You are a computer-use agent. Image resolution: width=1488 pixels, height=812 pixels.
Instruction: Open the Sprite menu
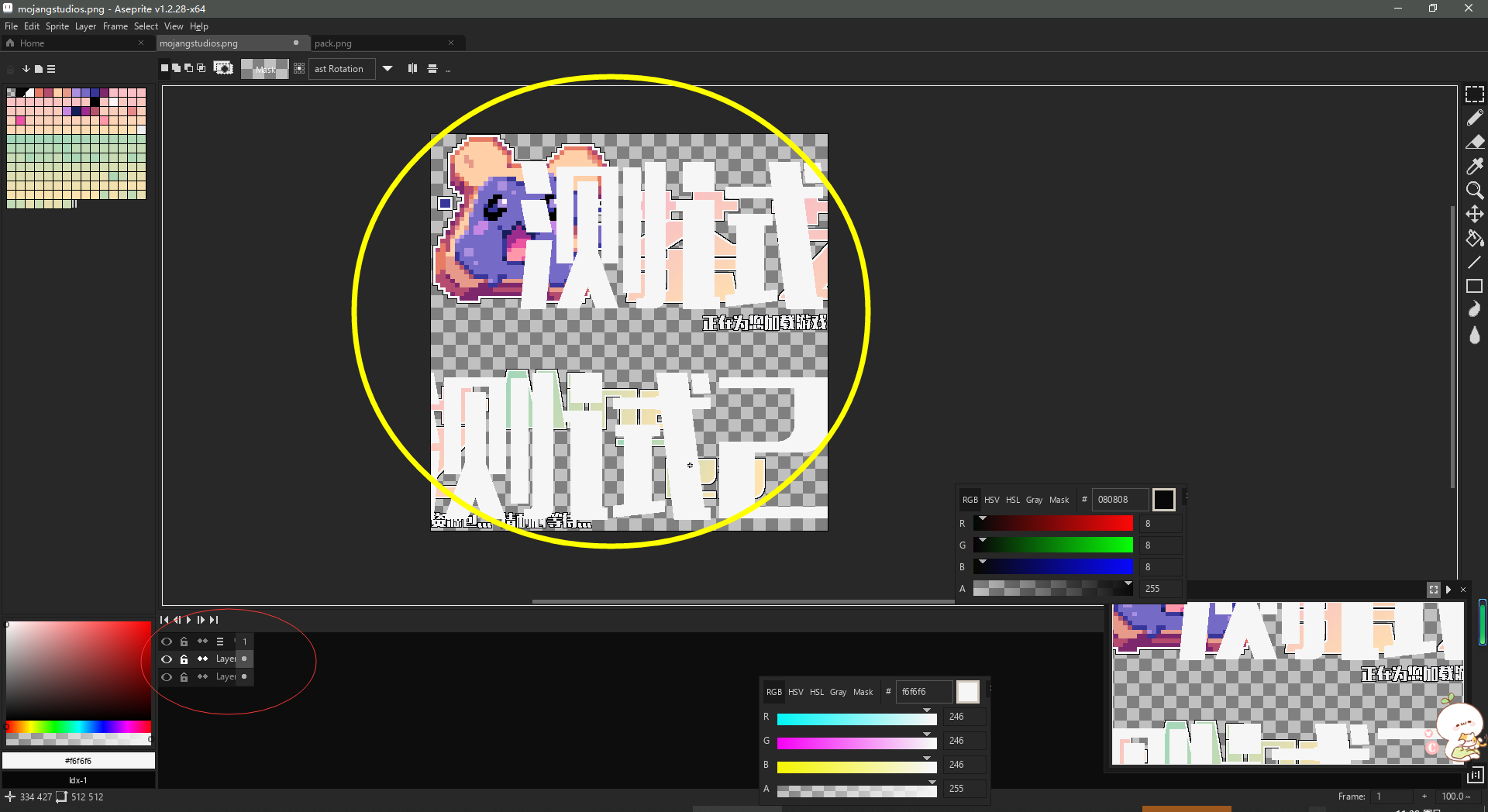[x=57, y=26]
